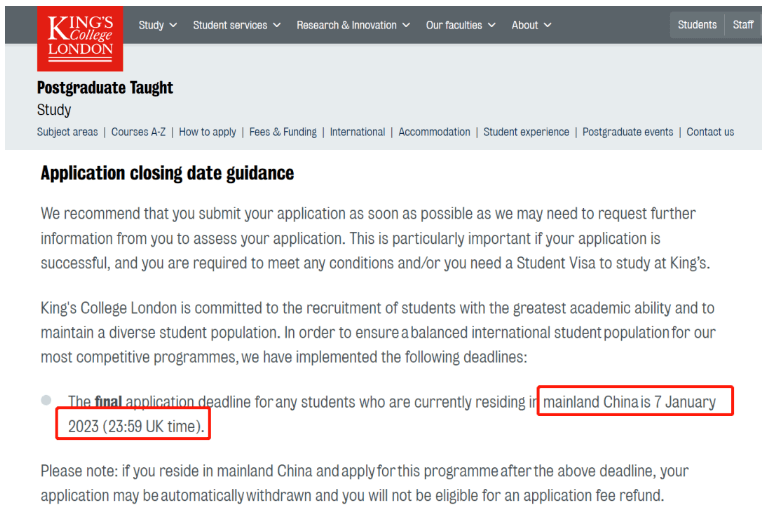Open the How to apply link
The width and height of the screenshot is (768, 514).
(x=207, y=132)
